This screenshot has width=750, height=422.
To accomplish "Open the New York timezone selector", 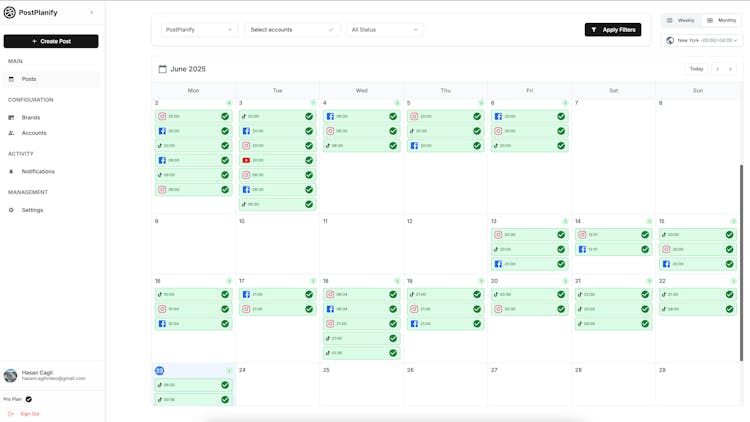I will coord(703,41).
